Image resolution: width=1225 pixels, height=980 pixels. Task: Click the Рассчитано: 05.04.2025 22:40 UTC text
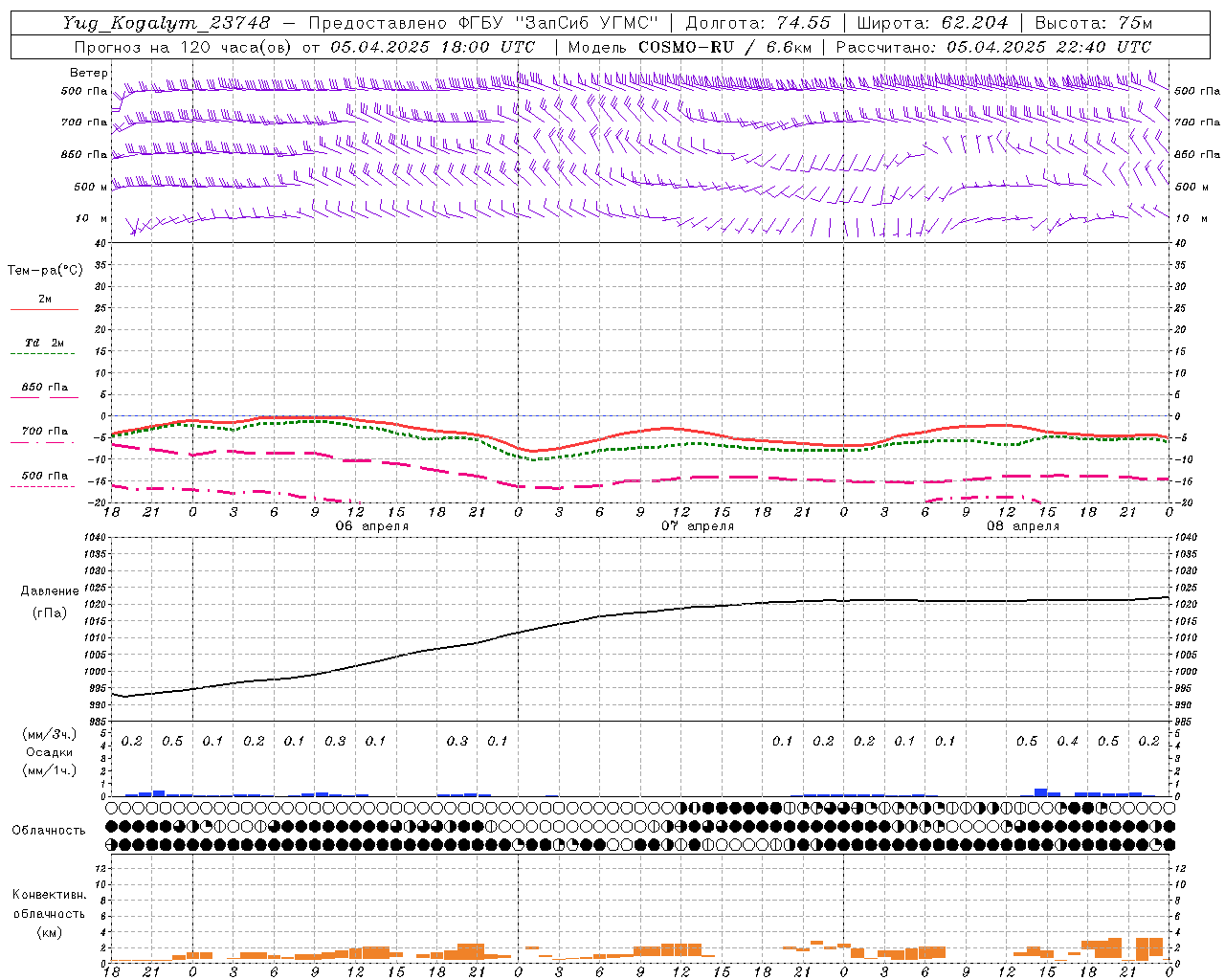[x=993, y=47]
